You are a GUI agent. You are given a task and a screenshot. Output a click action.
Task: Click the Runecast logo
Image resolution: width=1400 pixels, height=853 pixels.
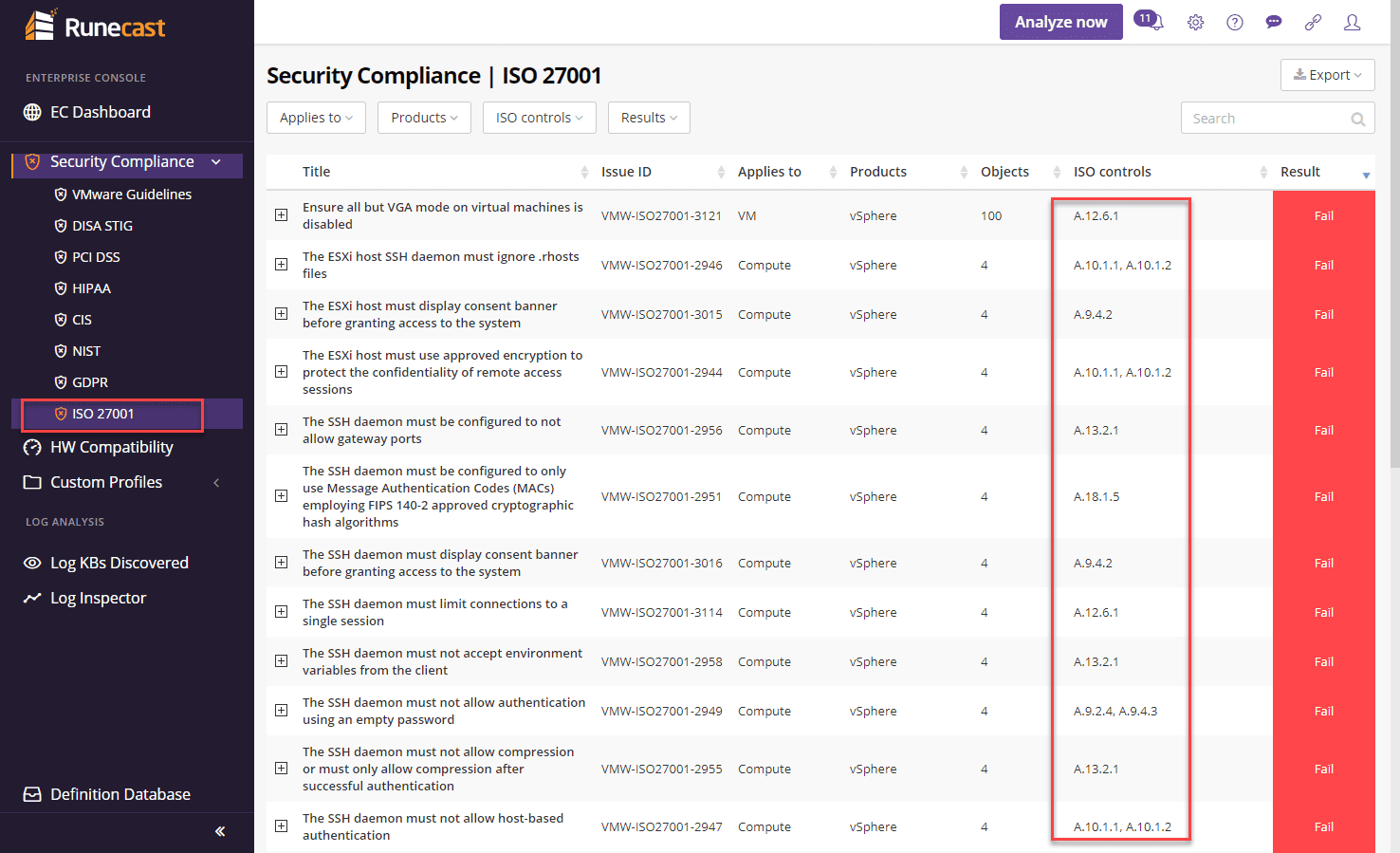[x=95, y=26]
